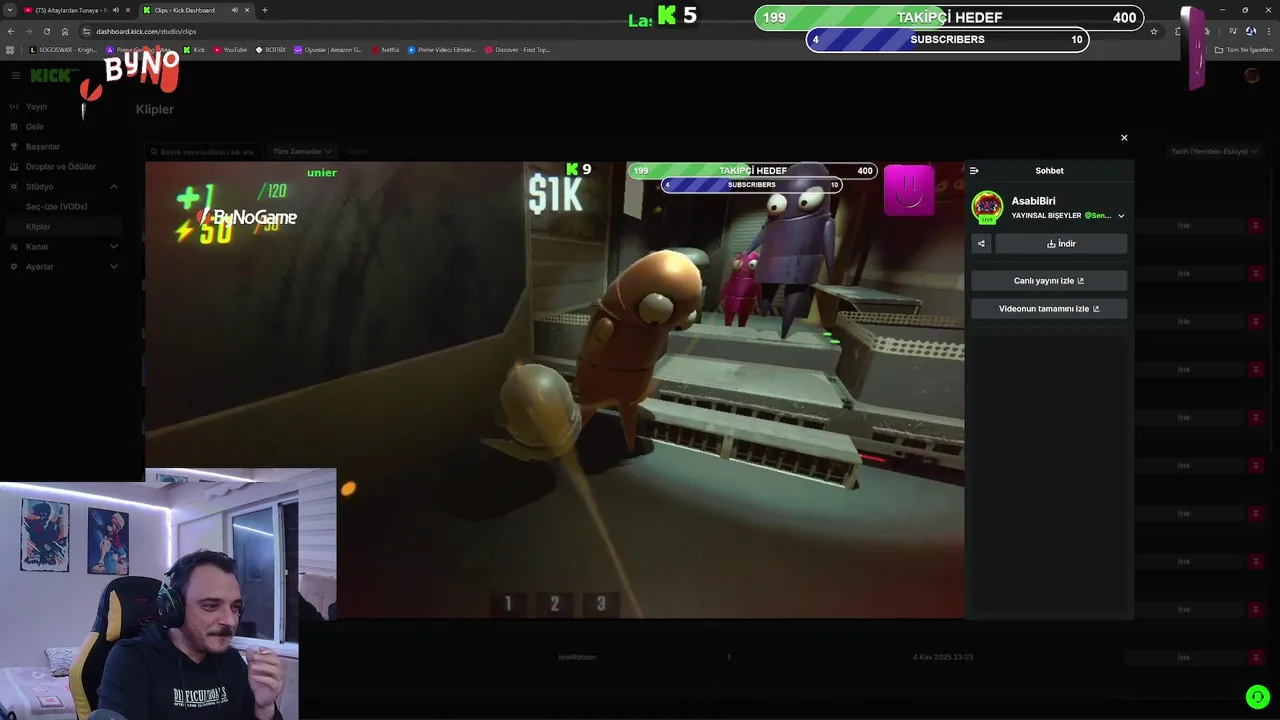This screenshot has width=1280, height=720.
Task: Click the İzle button beside 4 Kas 2025 23:23
Action: pos(1184,657)
